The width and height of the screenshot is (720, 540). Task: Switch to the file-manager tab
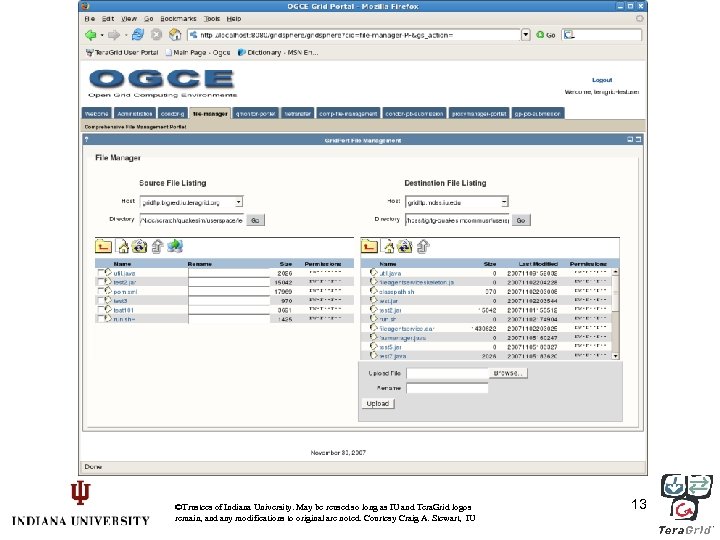click(210, 113)
